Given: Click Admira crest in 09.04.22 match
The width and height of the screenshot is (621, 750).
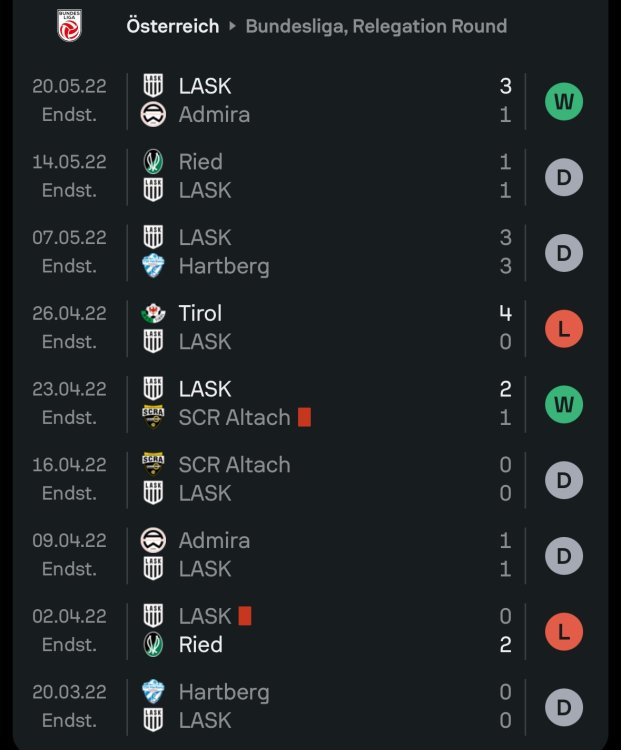Looking at the screenshot, I should [153, 541].
